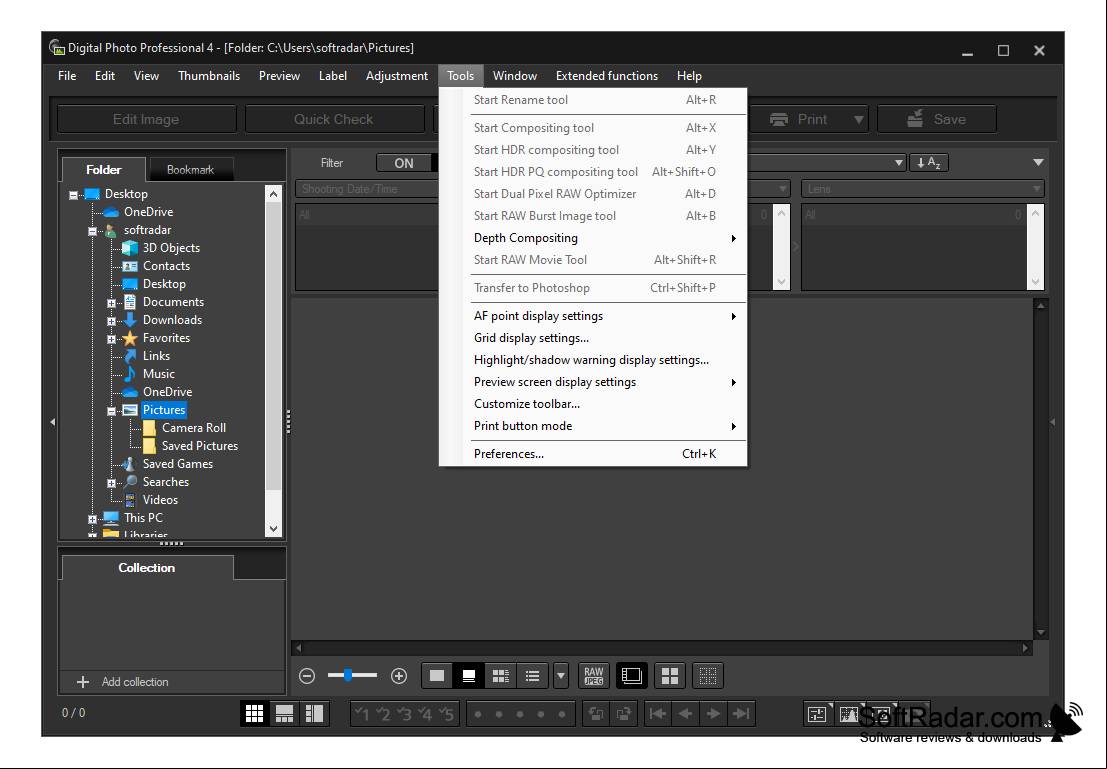Rotate image left
The height and width of the screenshot is (769, 1107).
pos(596,714)
